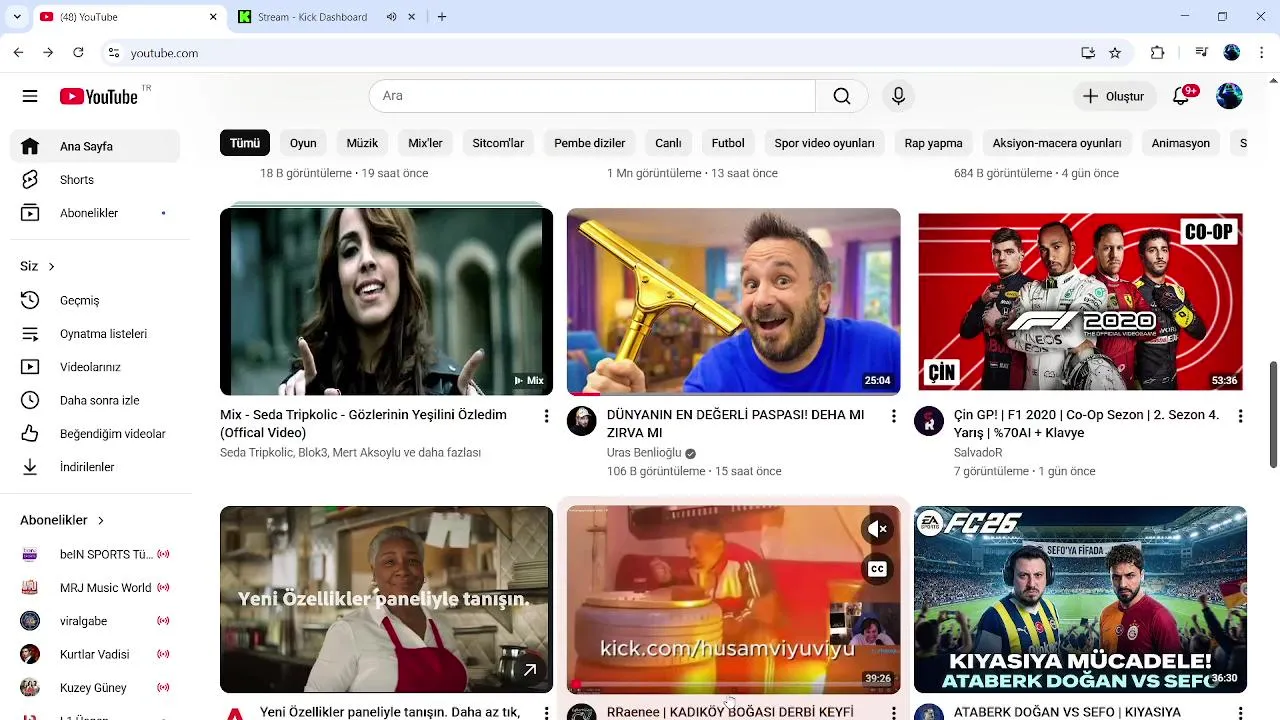Click the Ara search field
This screenshot has width=1280, height=720.
(592, 96)
